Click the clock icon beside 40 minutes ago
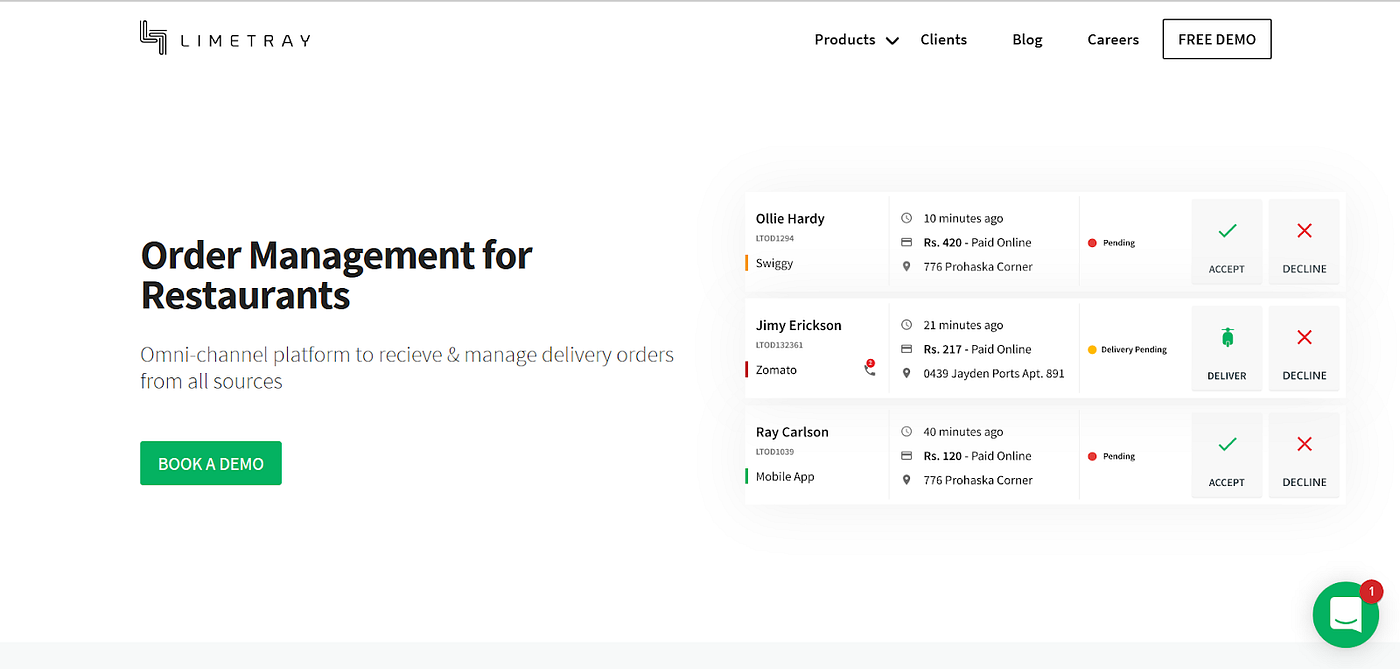This screenshot has height=669, width=1400. [907, 432]
